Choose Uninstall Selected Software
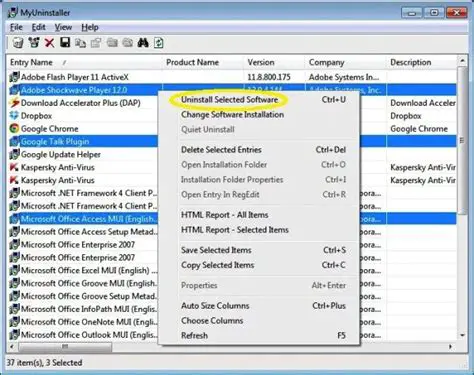The height and width of the screenshot is (375, 474). pyautogui.click(x=229, y=100)
